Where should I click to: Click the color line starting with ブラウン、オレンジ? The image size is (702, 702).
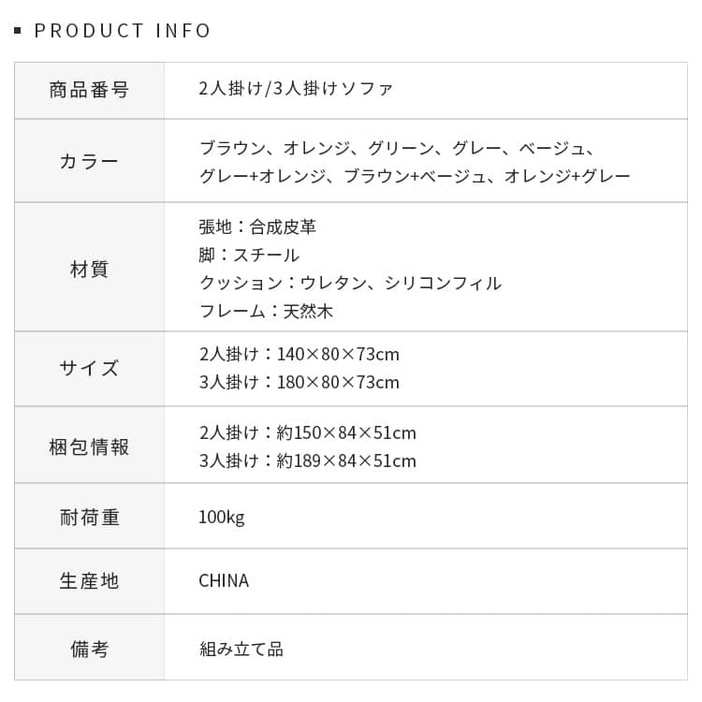pos(397,148)
